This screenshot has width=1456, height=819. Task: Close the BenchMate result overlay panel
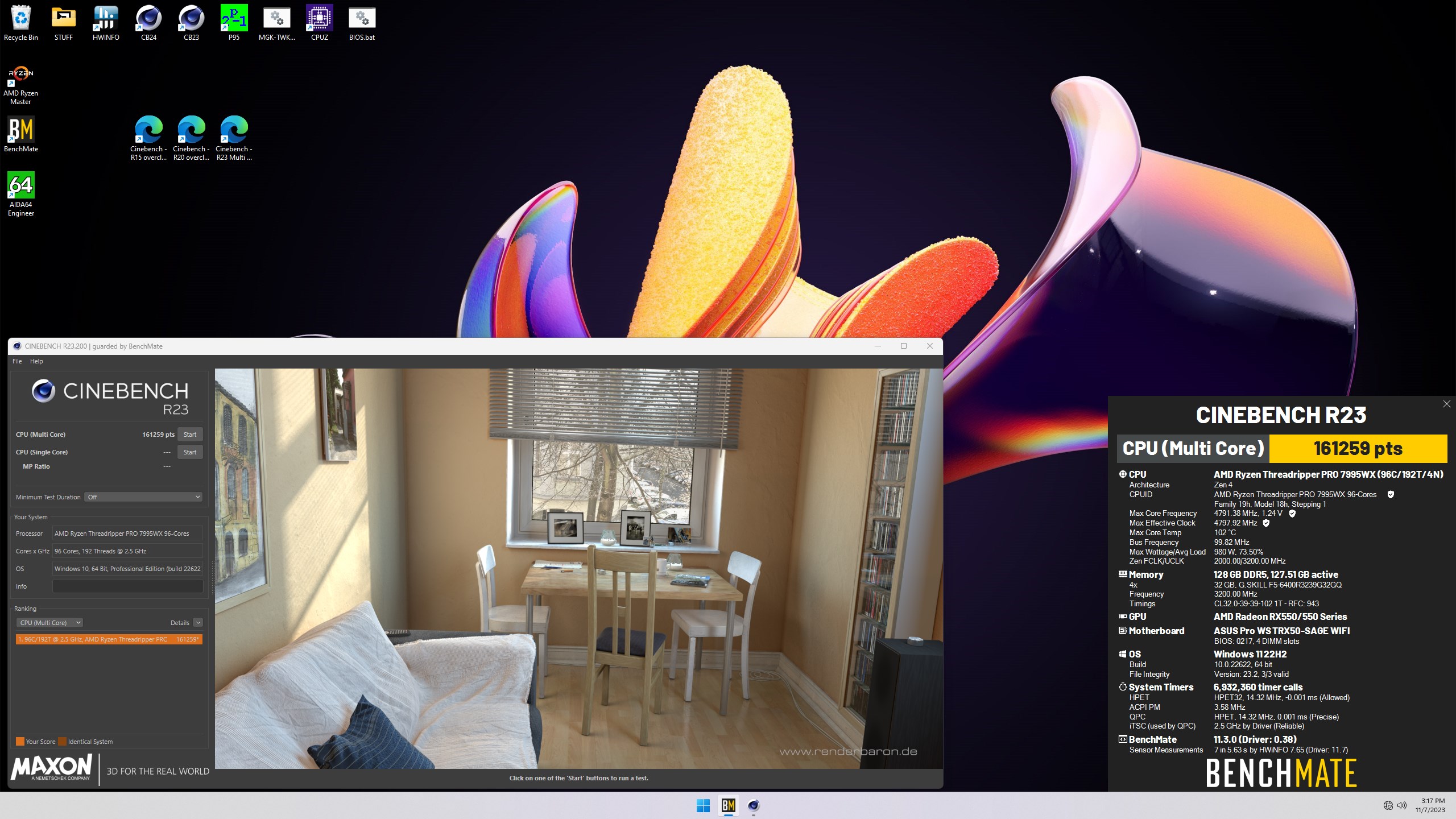[1446, 404]
